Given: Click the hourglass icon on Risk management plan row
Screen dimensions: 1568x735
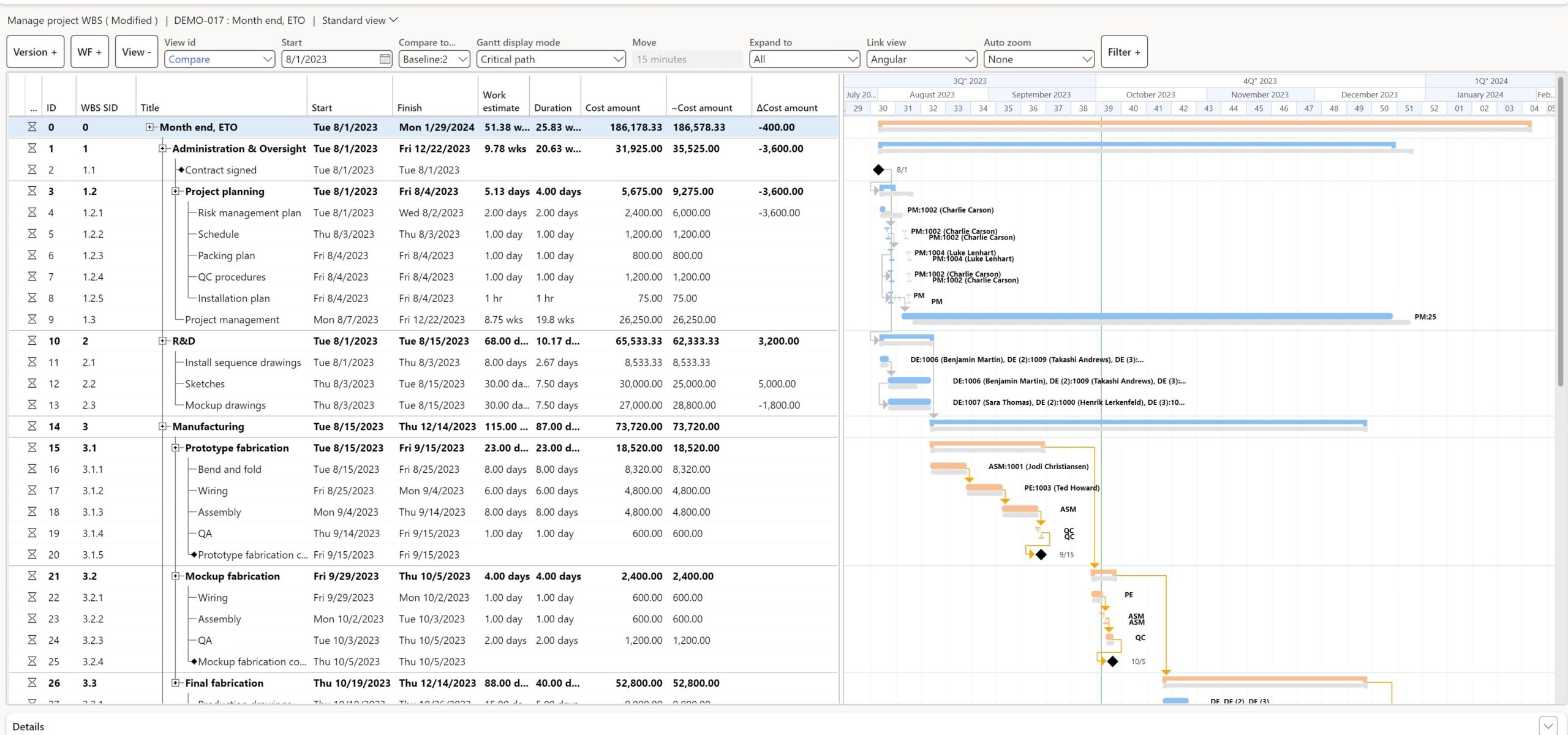Looking at the screenshot, I should (32, 212).
